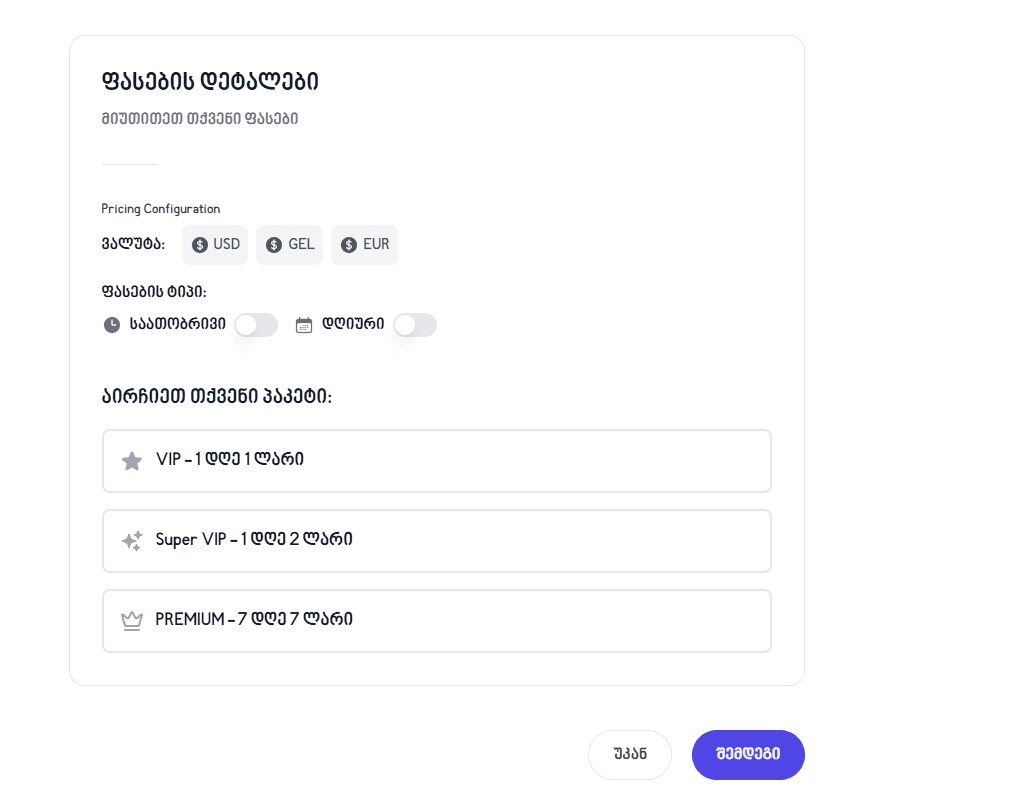The image size is (1029, 802).
Task: Enable the საათობრივი pricing toggle
Action: 256,324
